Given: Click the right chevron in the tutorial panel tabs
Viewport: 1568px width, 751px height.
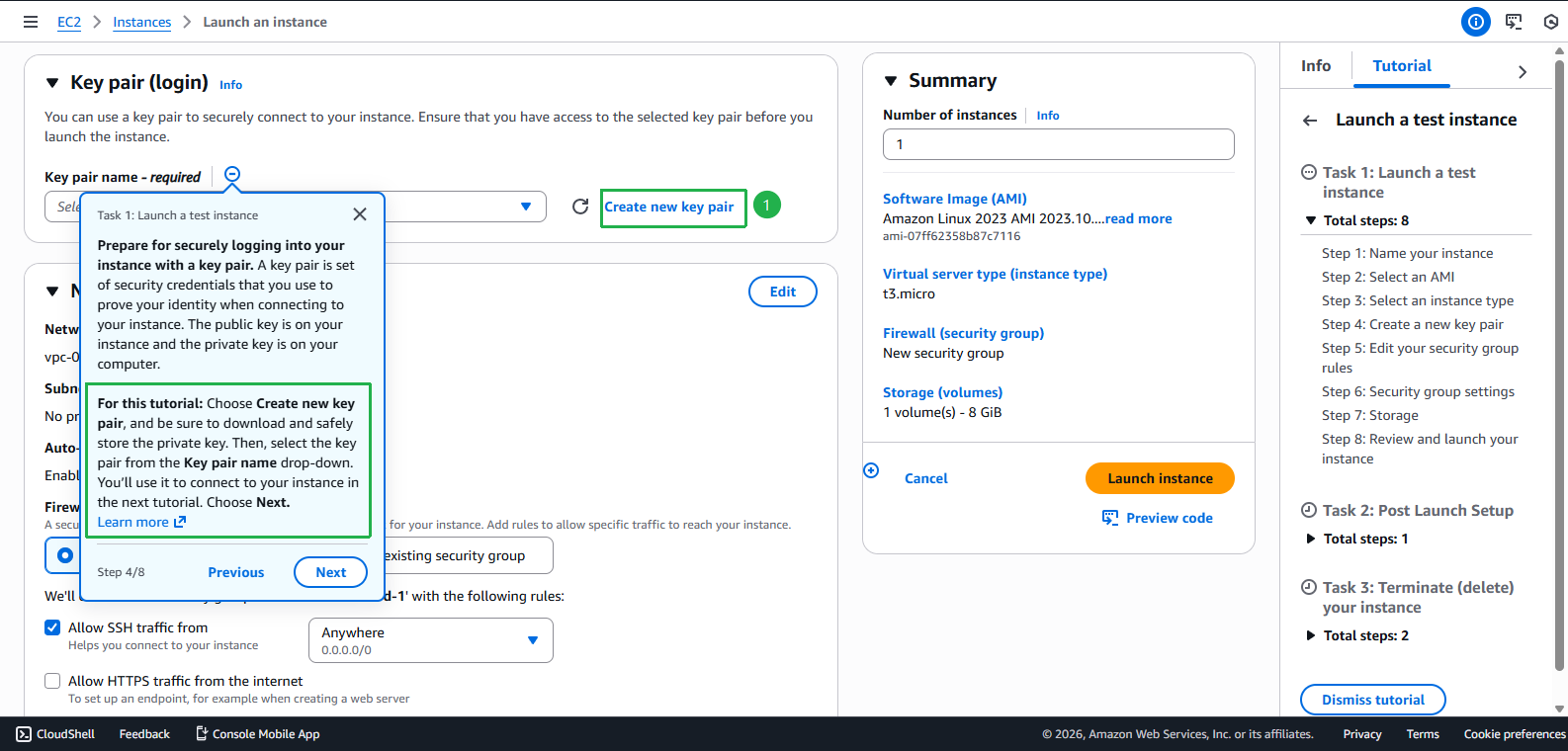Looking at the screenshot, I should tap(1523, 72).
